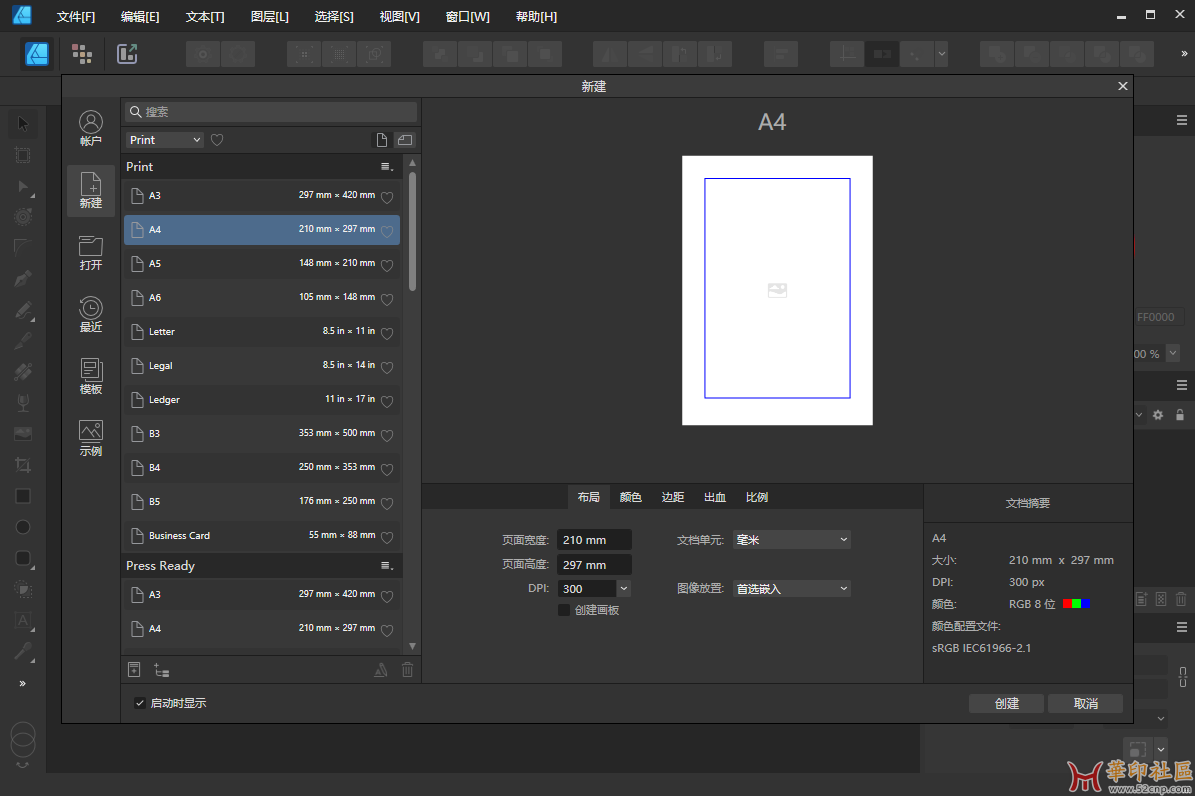The height and width of the screenshot is (796, 1195).
Task: Select the Crop tool in the toolbar
Action: point(23,465)
